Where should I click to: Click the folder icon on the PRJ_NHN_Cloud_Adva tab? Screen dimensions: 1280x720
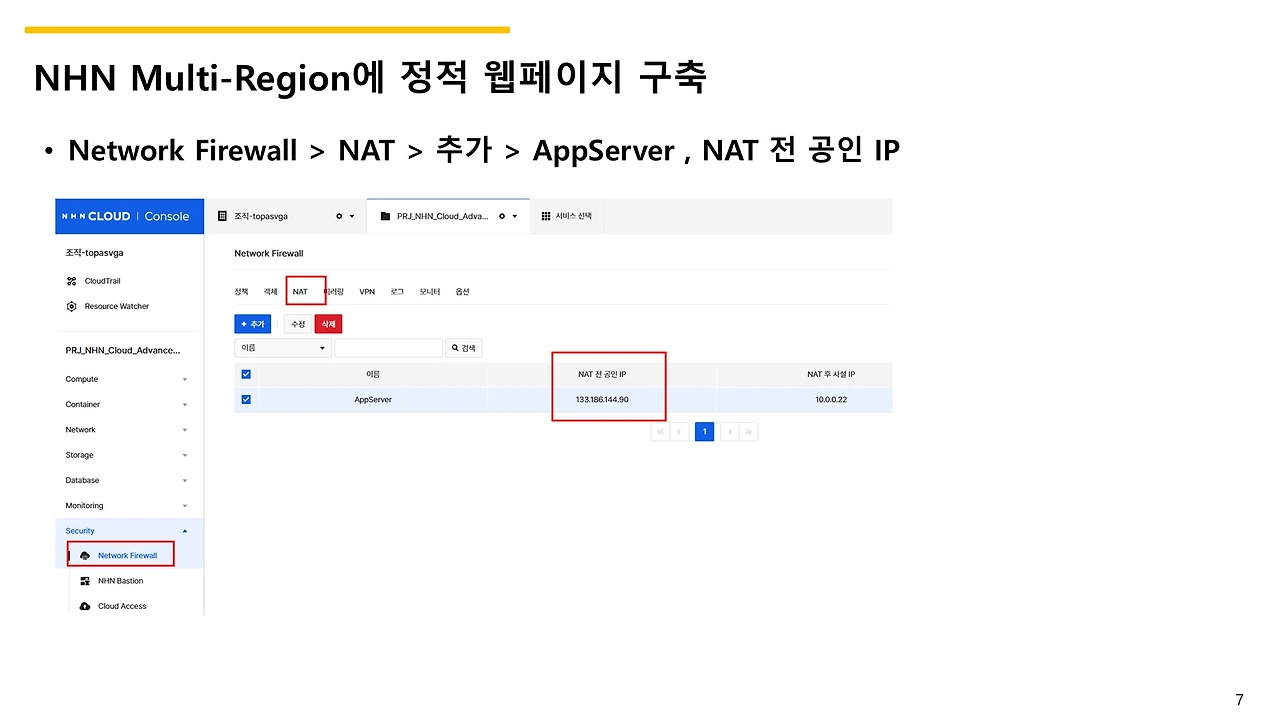coord(385,216)
